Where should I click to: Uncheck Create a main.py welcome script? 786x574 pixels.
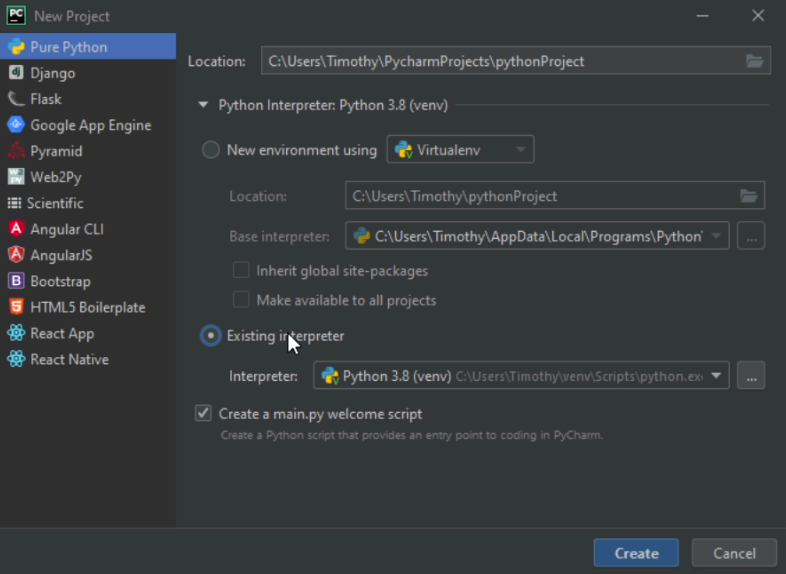[203, 413]
